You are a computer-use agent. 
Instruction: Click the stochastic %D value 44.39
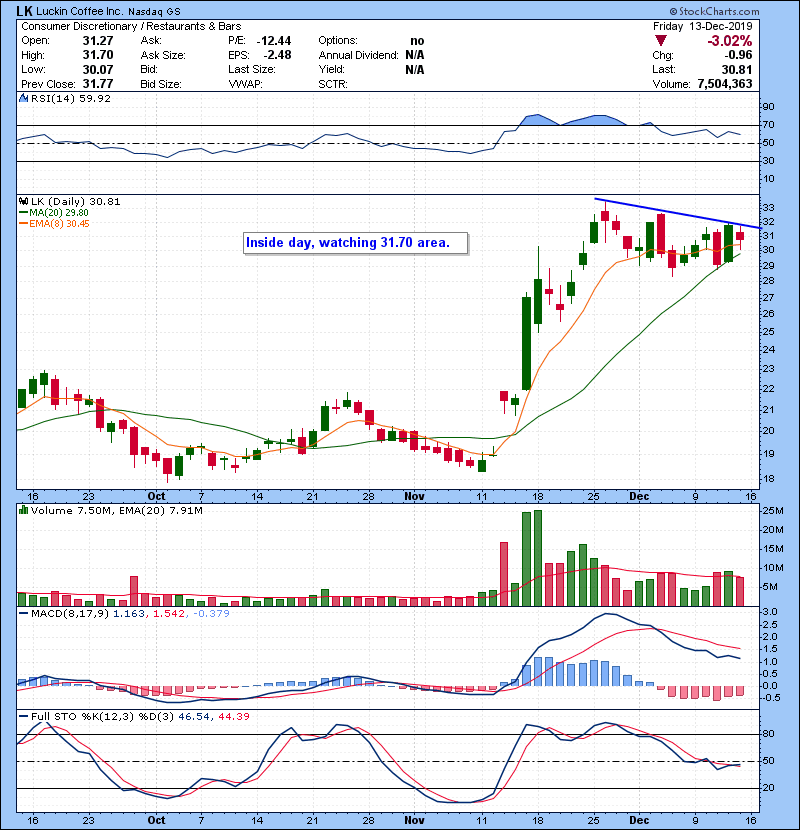tap(233, 716)
